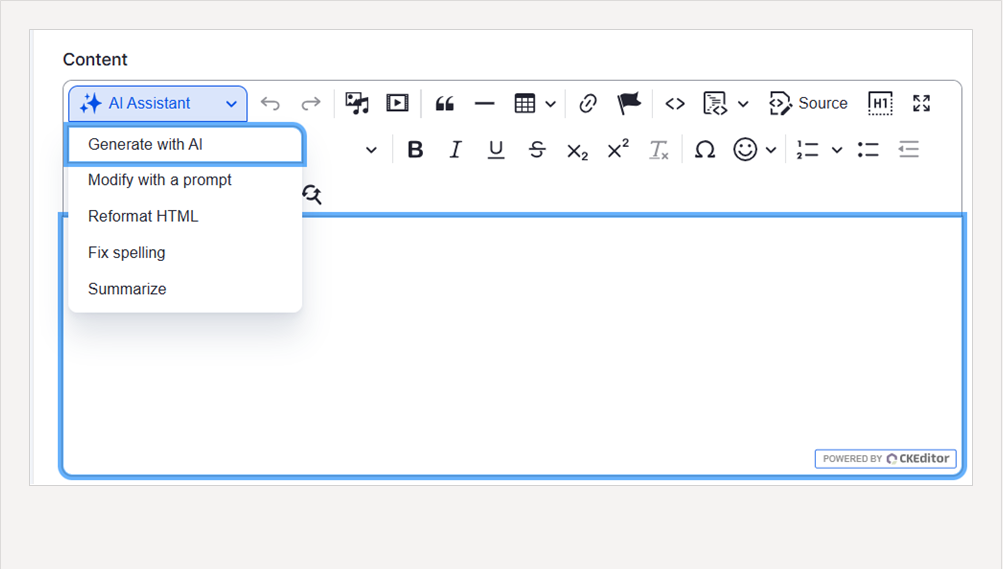This screenshot has width=1003, height=569.
Task: Insert an emoji smiley icon
Action: pos(745,150)
